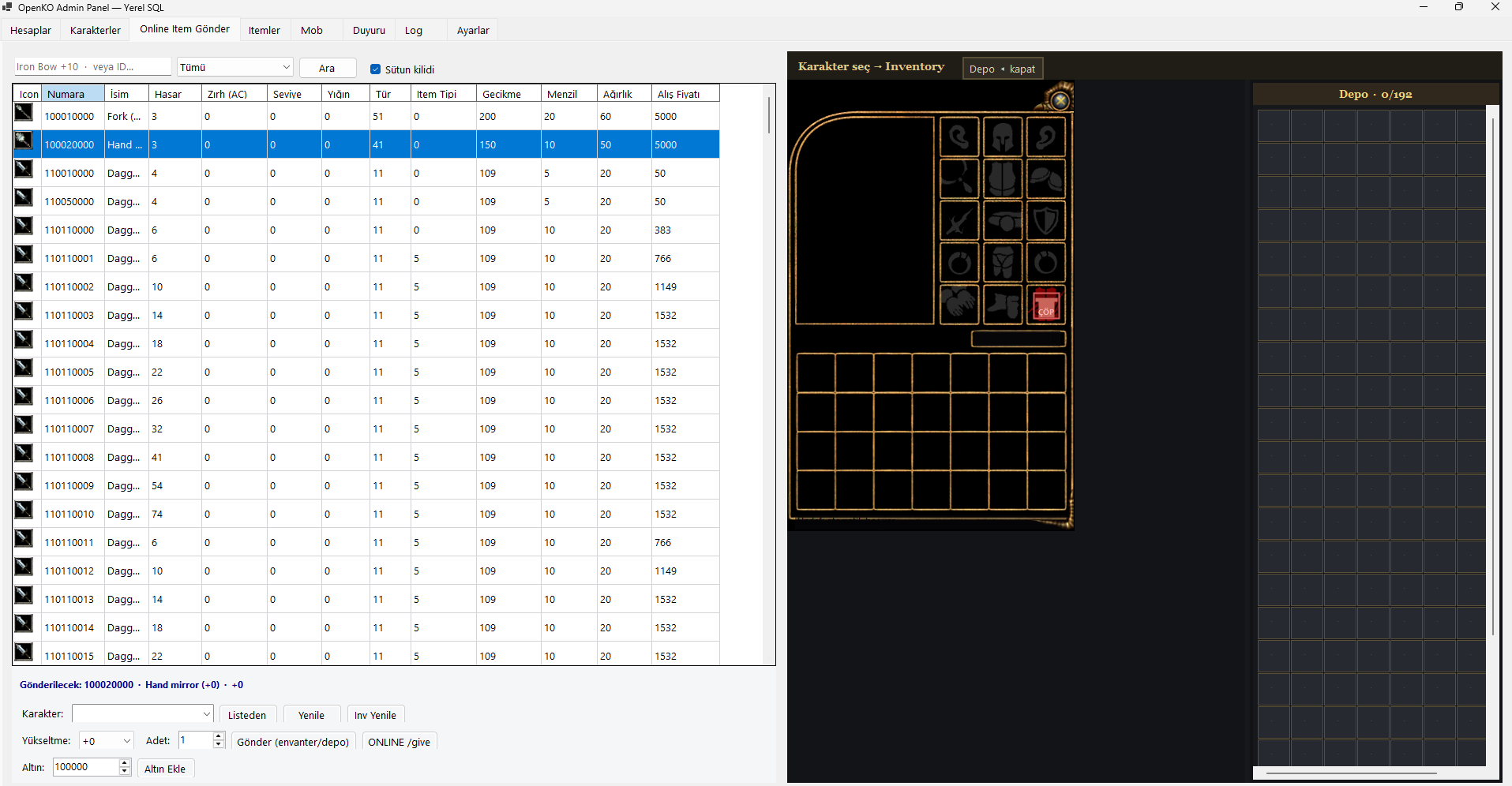The width and height of the screenshot is (1512, 786).
Task: Select the right ring equipment slot
Action: pos(1045,262)
